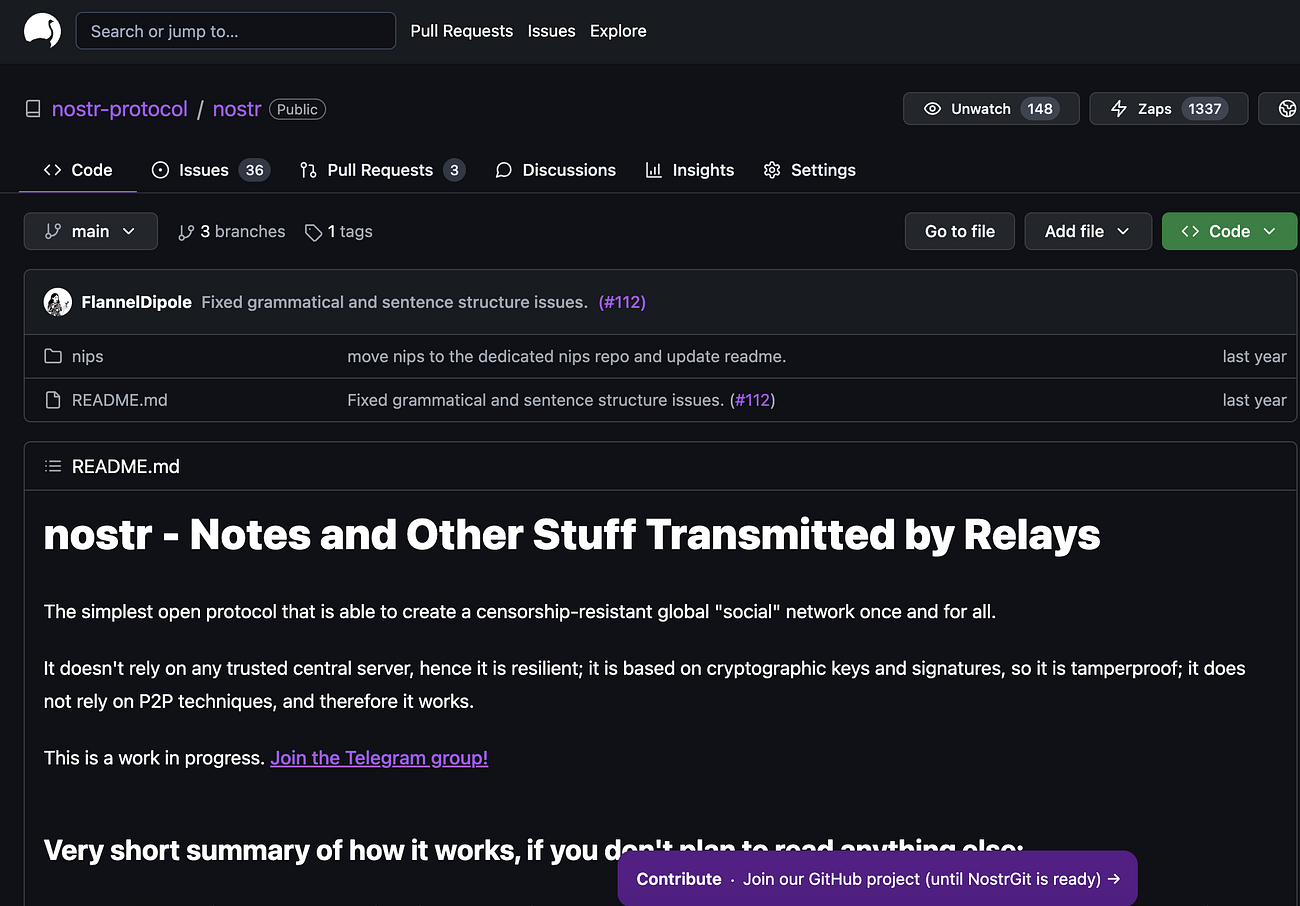Open the nips commit message link
The height and width of the screenshot is (906, 1300).
click(x=567, y=356)
